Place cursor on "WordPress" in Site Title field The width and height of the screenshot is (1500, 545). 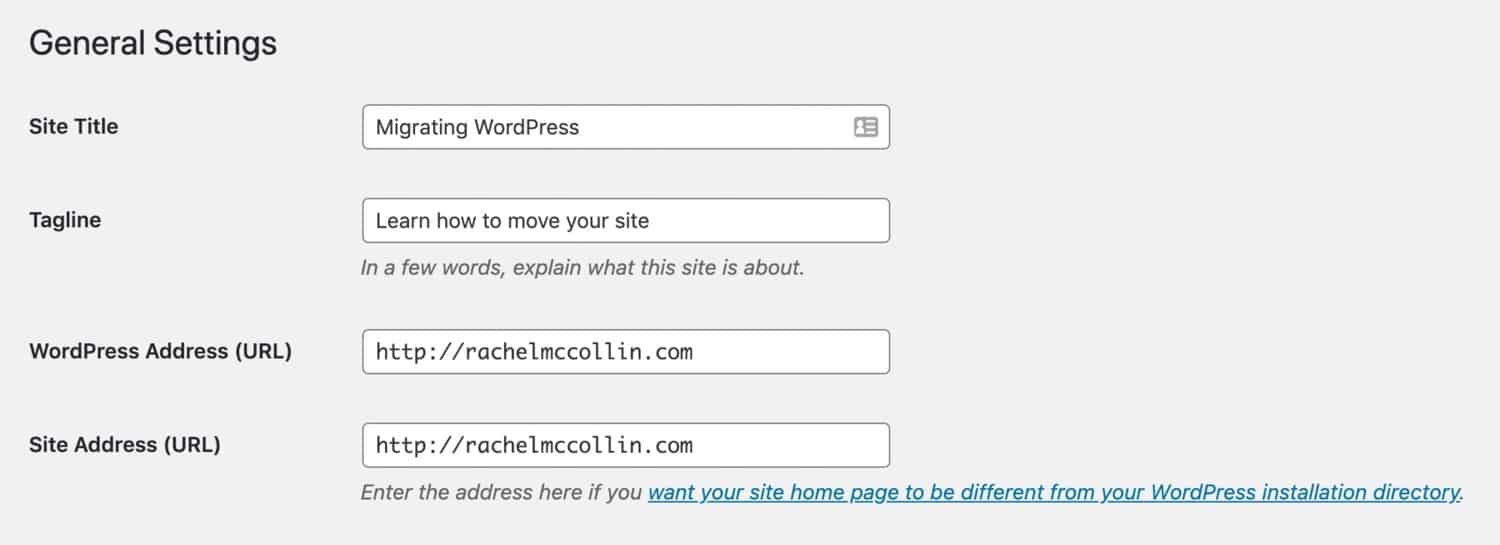point(526,127)
